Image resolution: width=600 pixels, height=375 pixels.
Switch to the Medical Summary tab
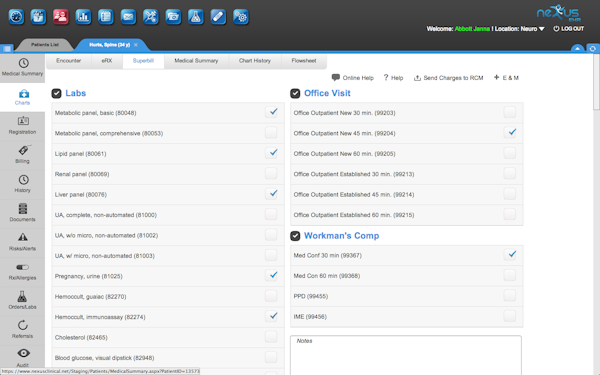196,61
